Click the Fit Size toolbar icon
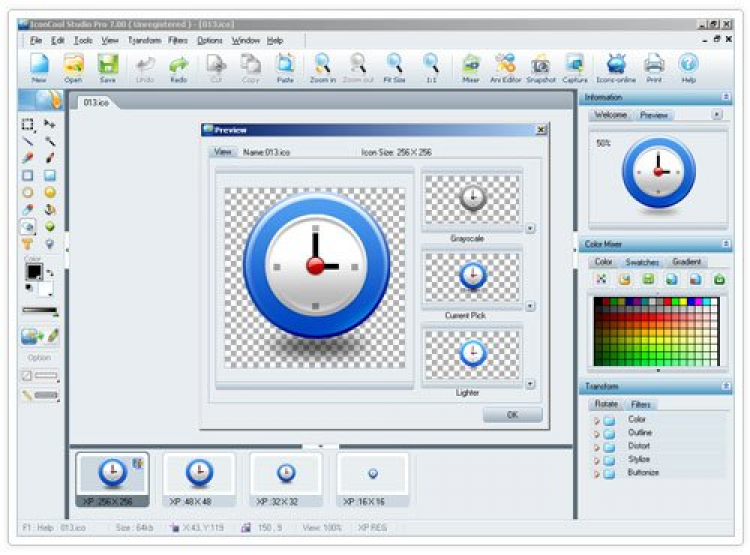Screen dimensions: 750x555 [394, 68]
